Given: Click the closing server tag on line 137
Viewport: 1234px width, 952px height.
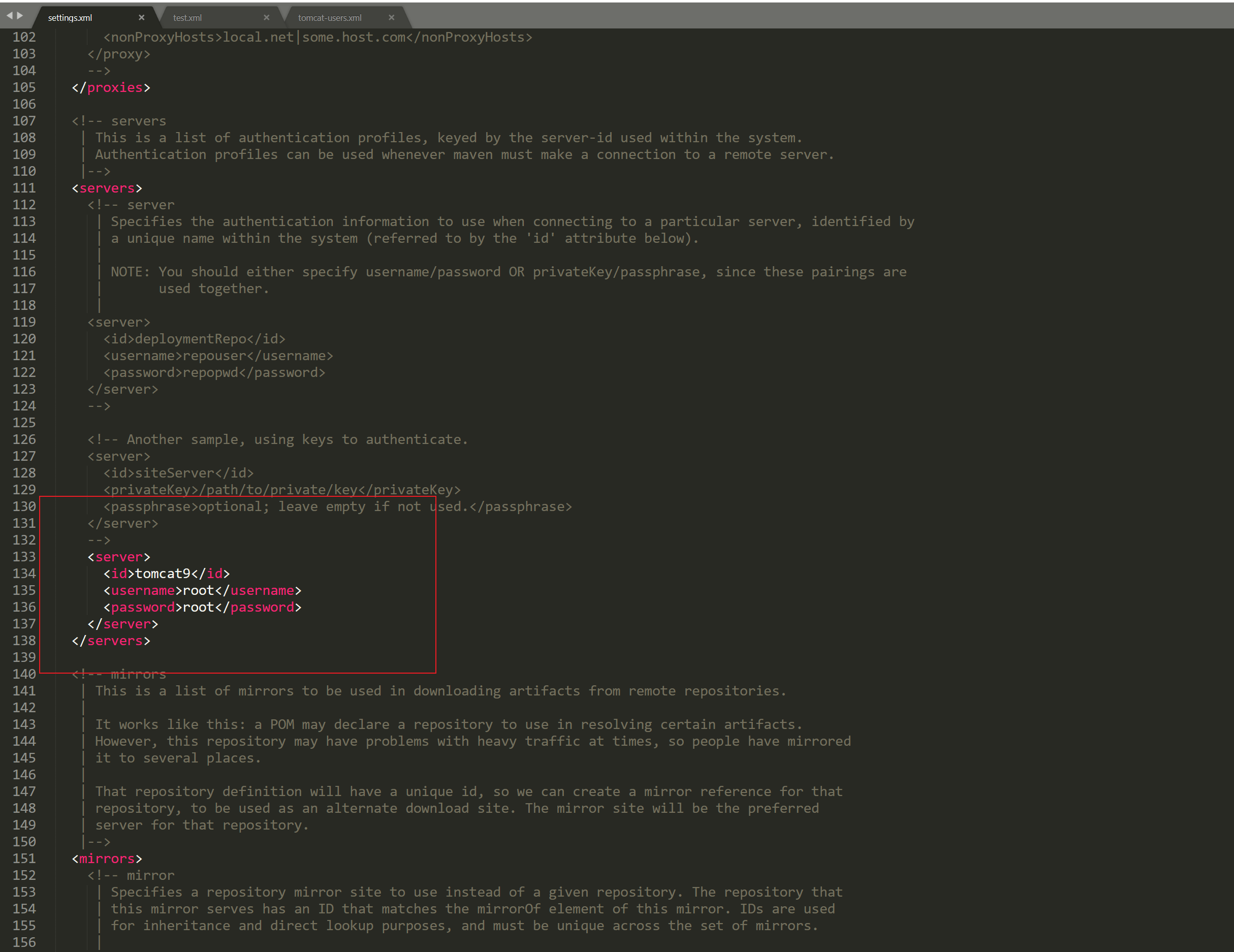Looking at the screenshot, I should coord(122,624).
